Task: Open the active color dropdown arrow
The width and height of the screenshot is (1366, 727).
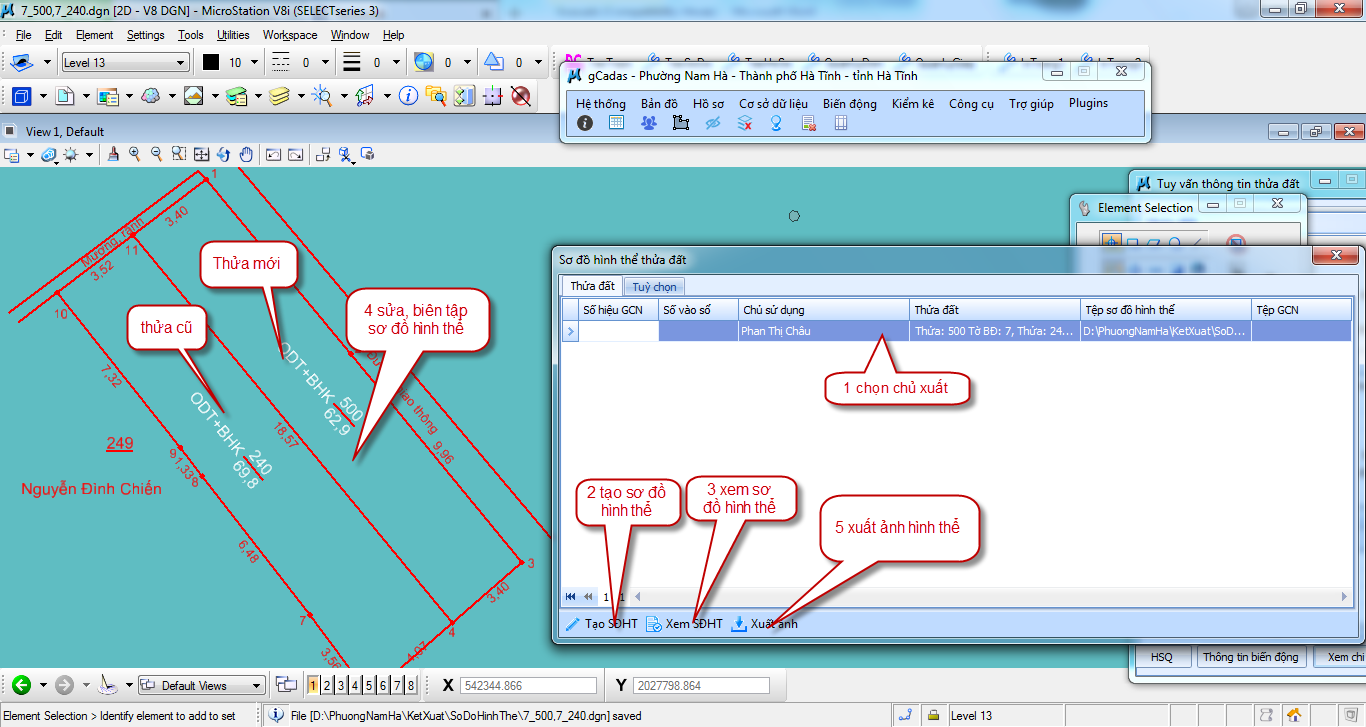Action: click(x=254, y=63)
